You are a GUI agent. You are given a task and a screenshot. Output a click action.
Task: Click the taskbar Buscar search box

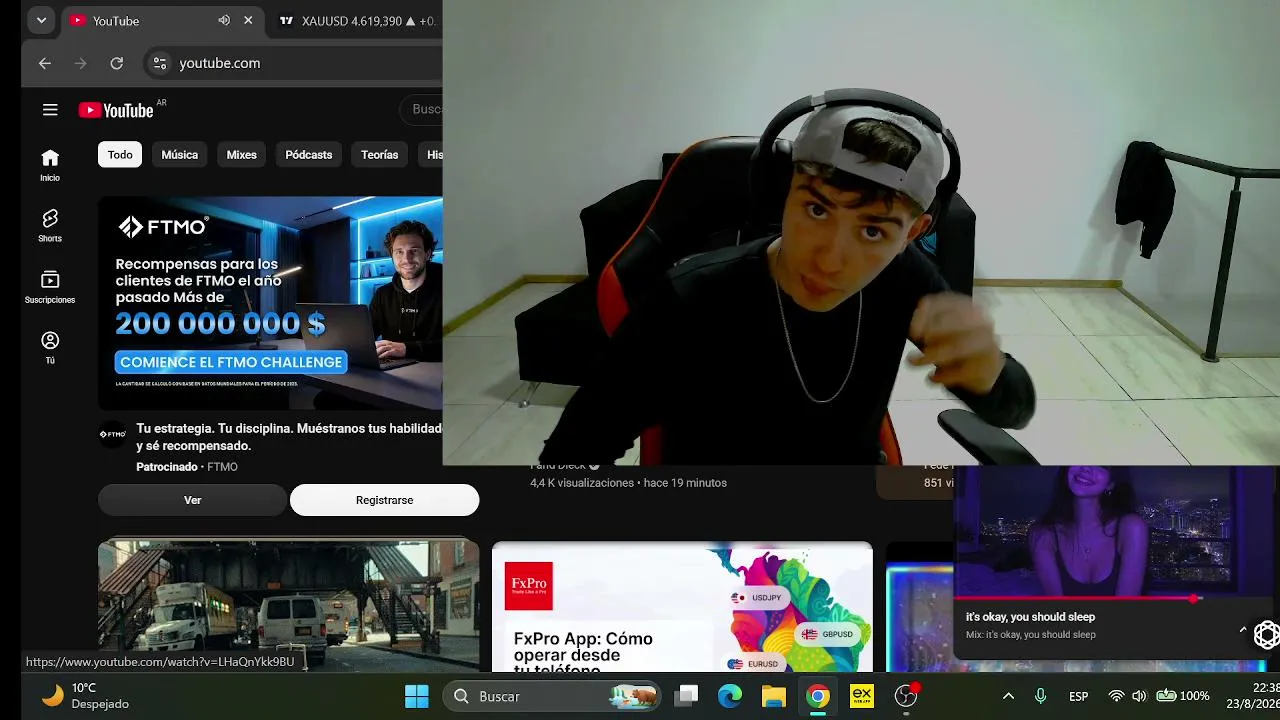coord(552,696)
